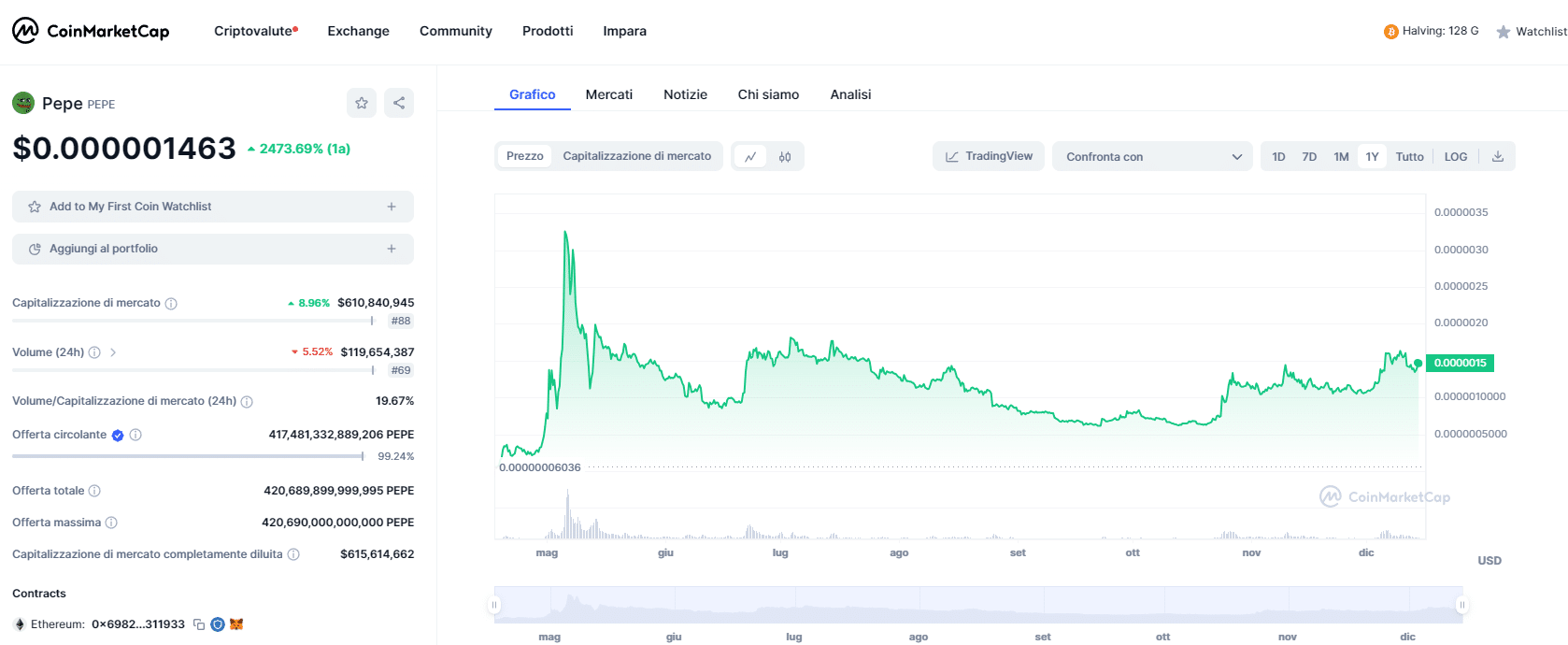
Task: Click the star favorite icon beside Pepe
Action: (x=362, y=103)
